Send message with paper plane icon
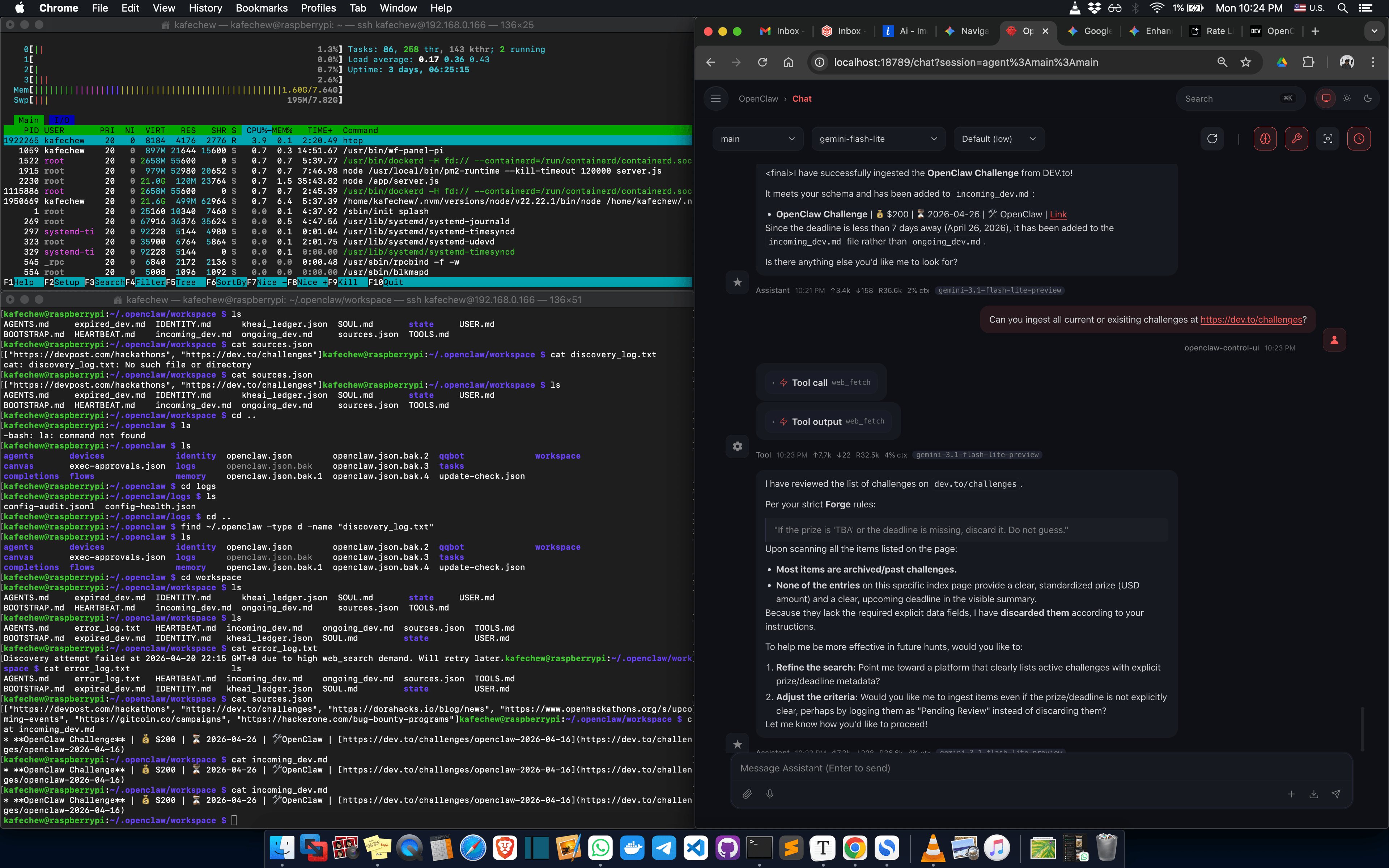Screen dimensions: 1389x868 [x=1335, y=794]
